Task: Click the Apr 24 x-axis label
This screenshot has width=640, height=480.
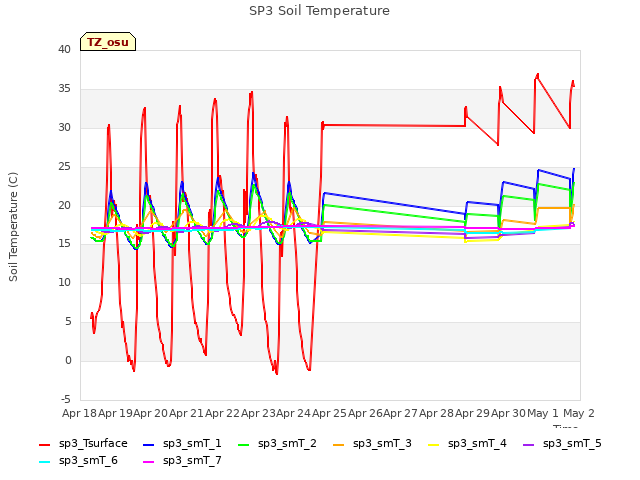Action: (x=293, y=413)
